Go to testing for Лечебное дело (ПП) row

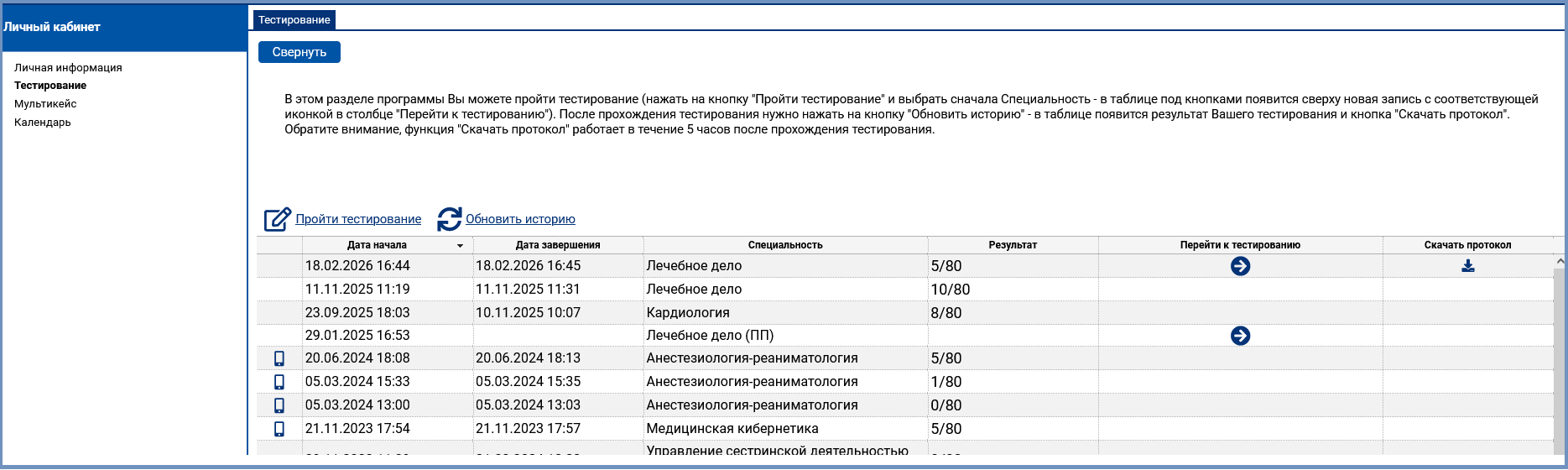click(x=1240, y=336)
